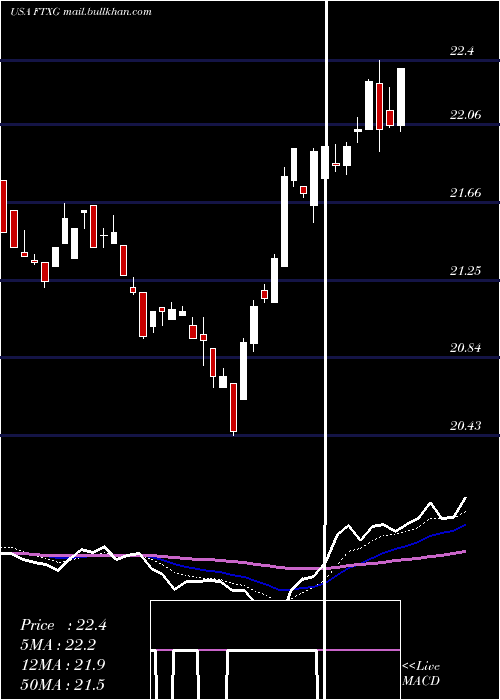The image size is (500, 700).
Task: Click the last white candlestick near 22.4
Action: tap(401, 97)
